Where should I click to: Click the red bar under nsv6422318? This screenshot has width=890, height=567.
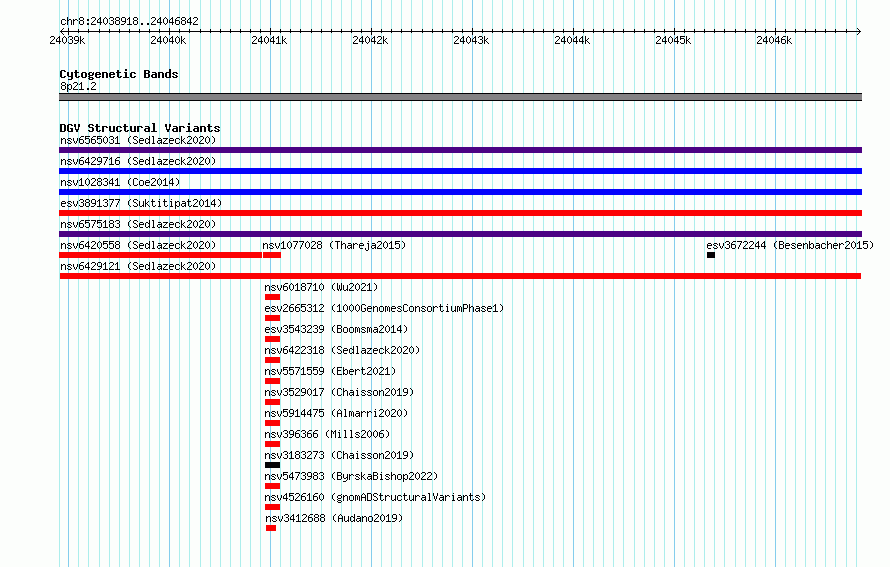point(272,360)
